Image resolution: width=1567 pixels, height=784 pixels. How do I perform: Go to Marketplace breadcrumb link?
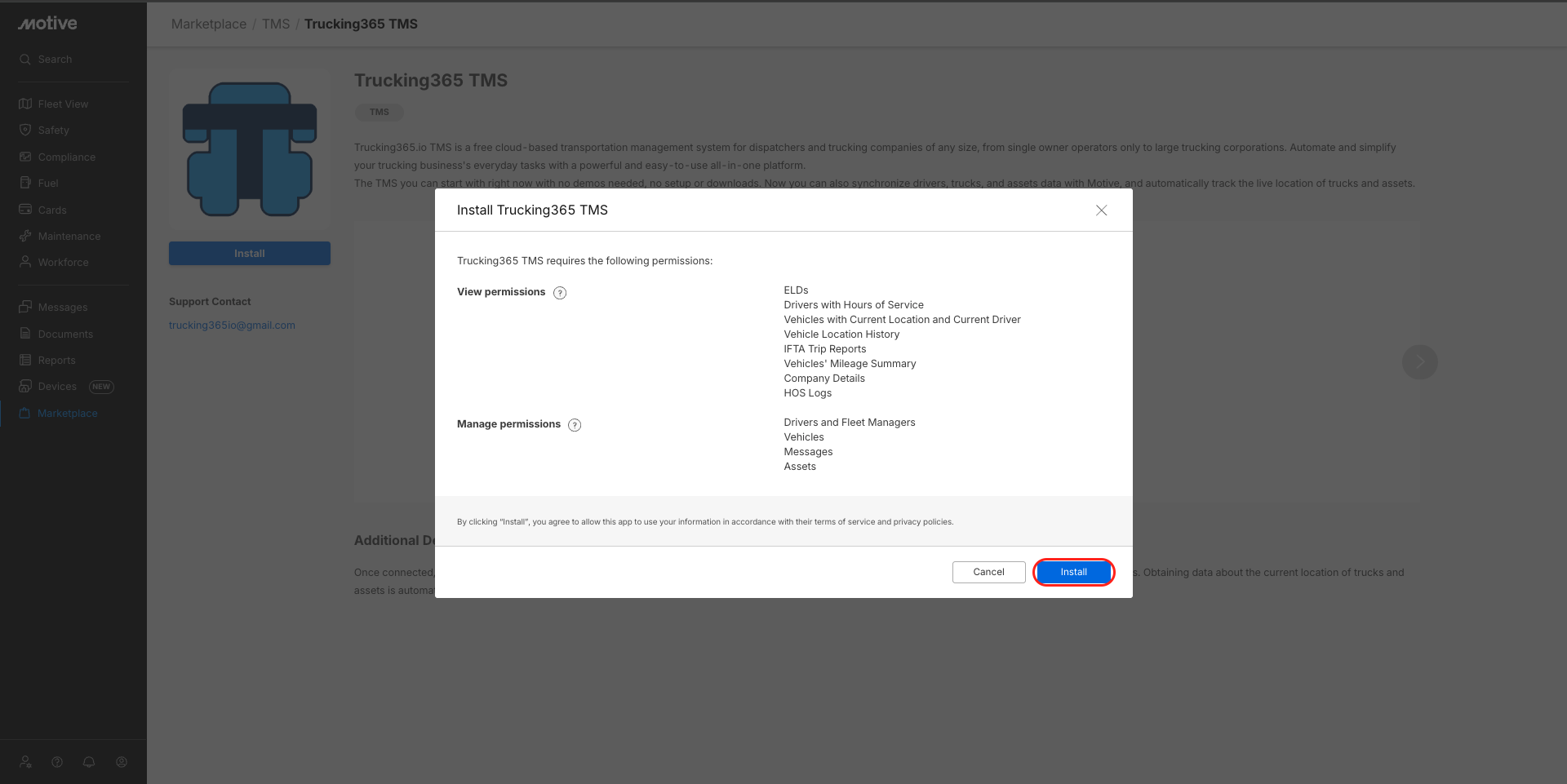[x=209, y=24]
